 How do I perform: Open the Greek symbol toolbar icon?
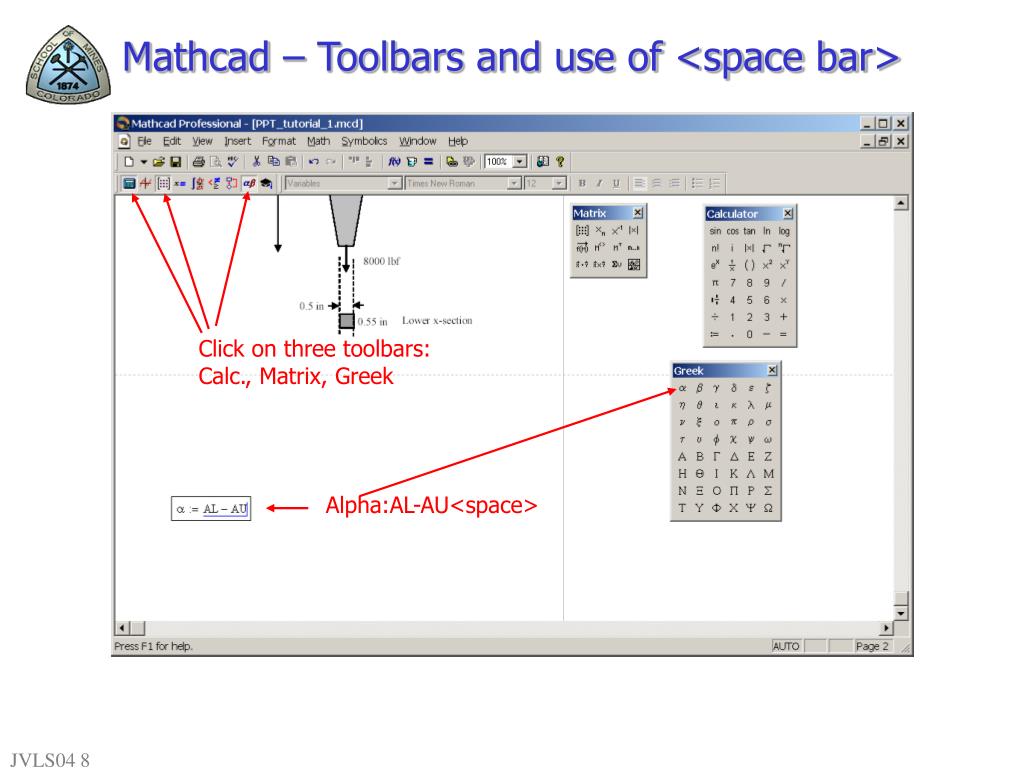249,184
